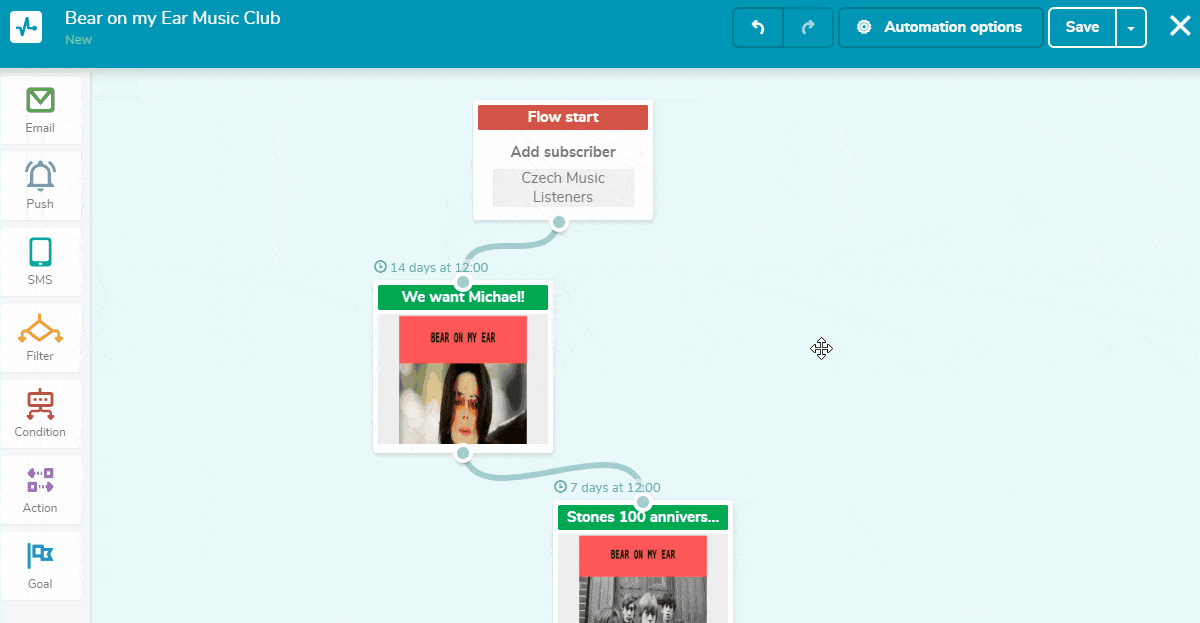Screen dimensions: 1200x623
Task: Close the automation editor
Action: 1180,27
